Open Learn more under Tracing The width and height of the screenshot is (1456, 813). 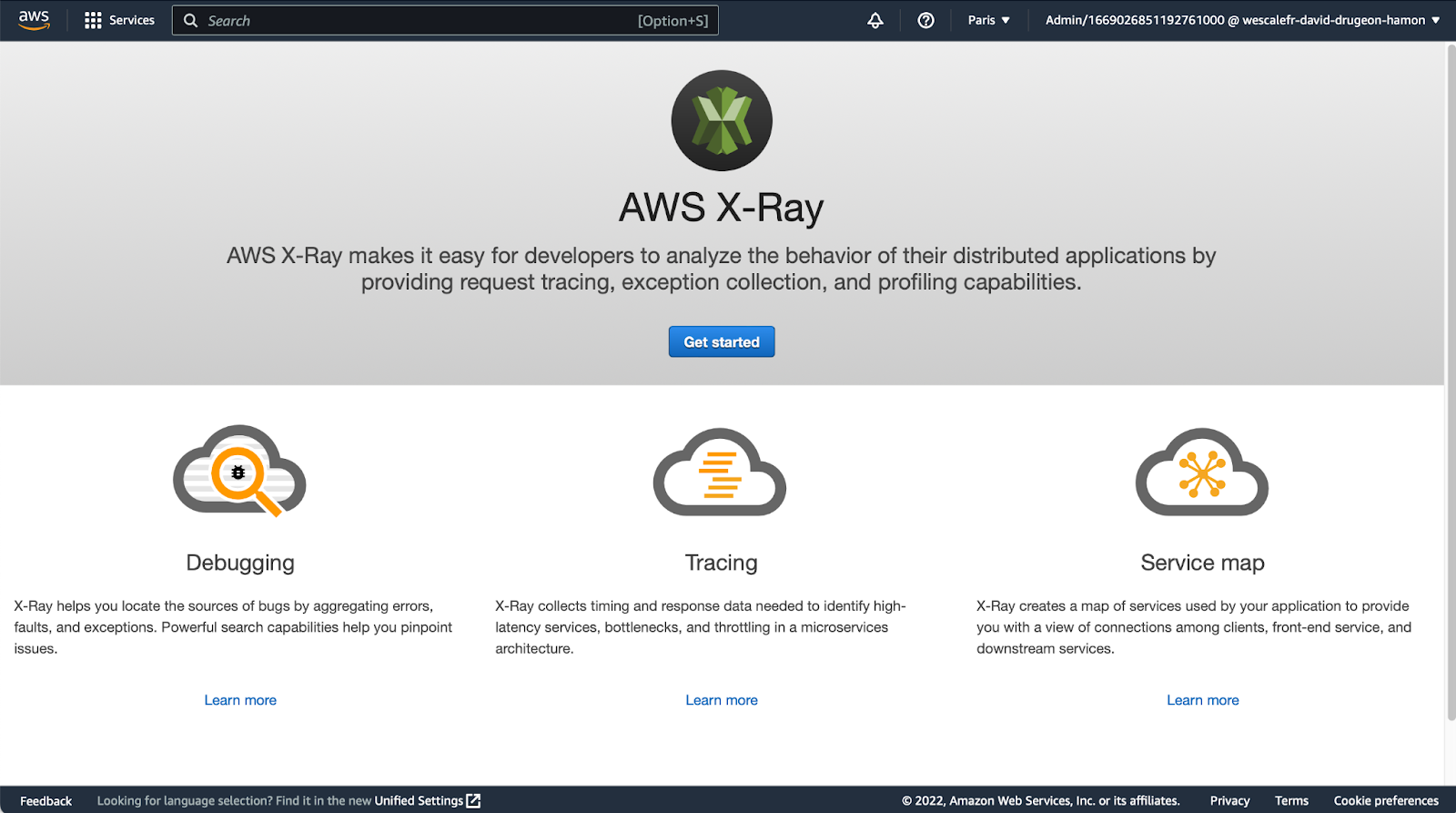click(x=722, y=700)
